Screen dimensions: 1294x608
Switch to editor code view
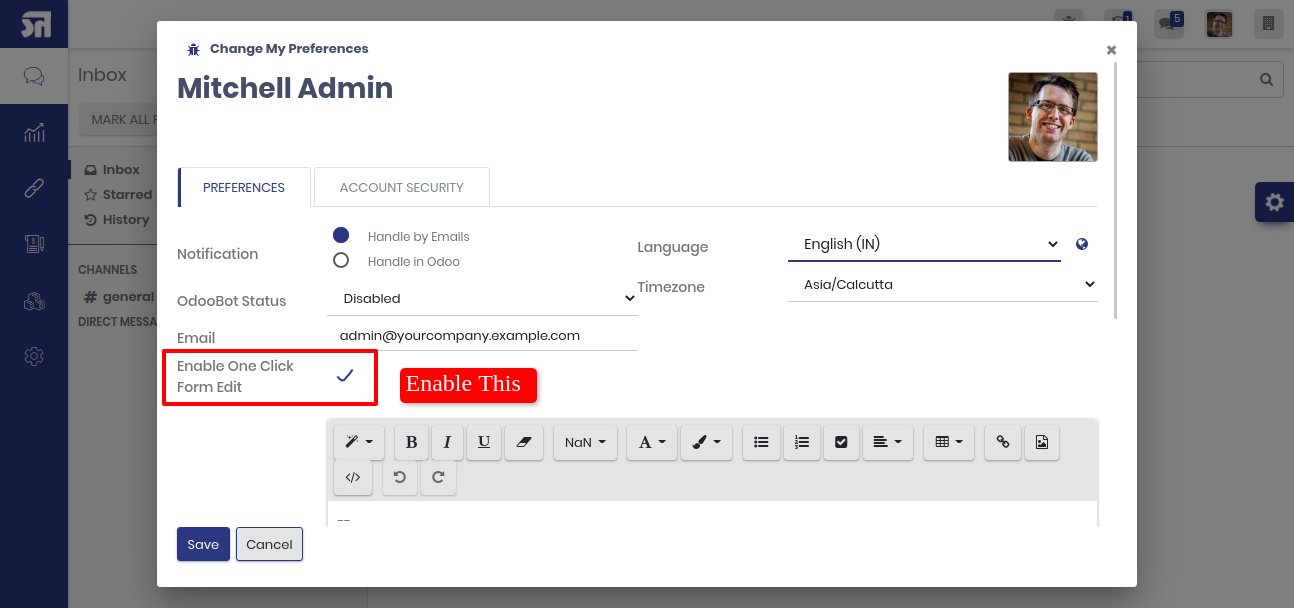pos(353,477)
